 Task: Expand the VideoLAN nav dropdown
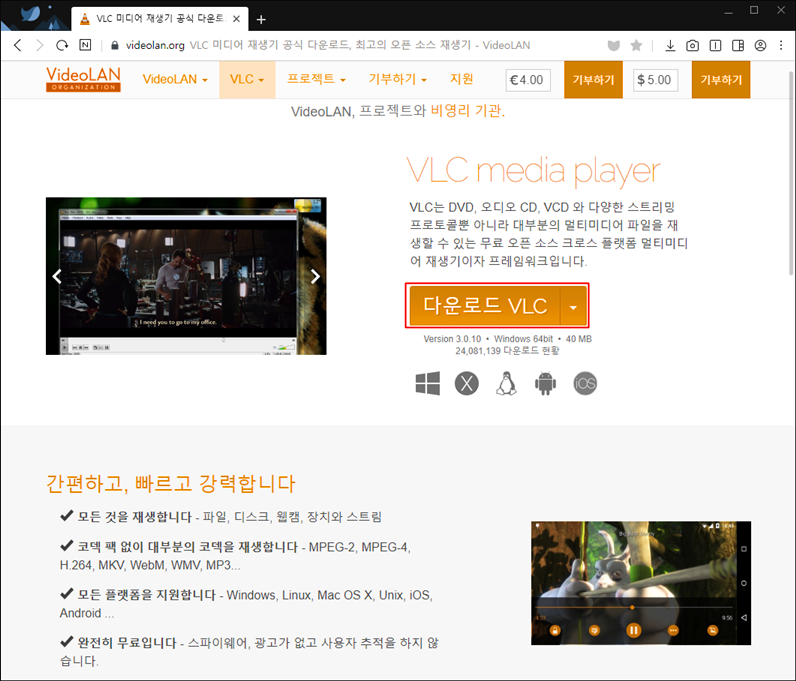tap(175, 79)
